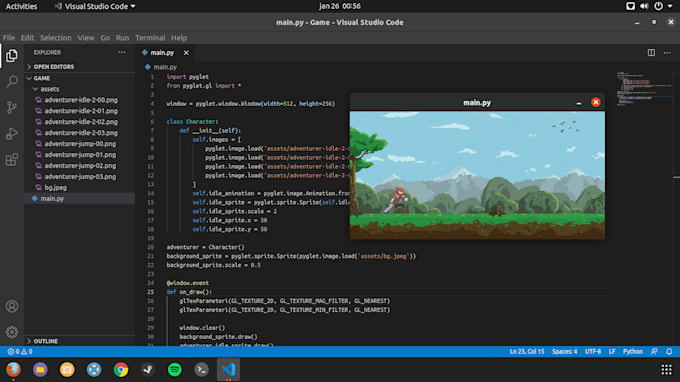The image size is (680, 382).
Task: Open the Edit menu
Action: 27,38
